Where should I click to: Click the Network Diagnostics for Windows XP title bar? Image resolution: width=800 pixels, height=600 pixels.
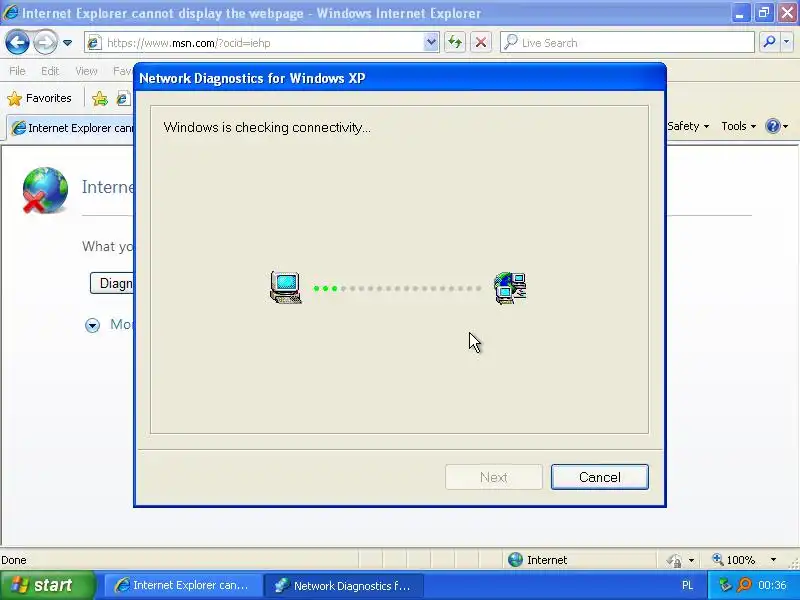400,78
